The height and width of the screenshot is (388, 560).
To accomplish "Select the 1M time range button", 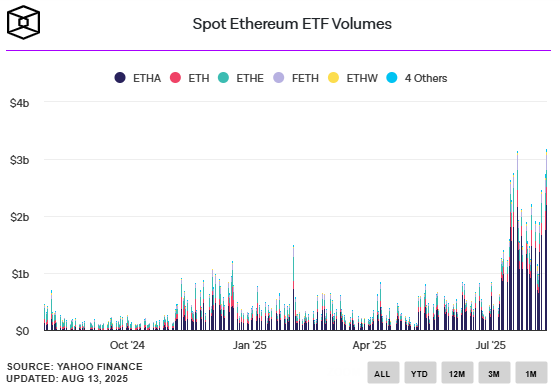I will (x=531, y=373).
